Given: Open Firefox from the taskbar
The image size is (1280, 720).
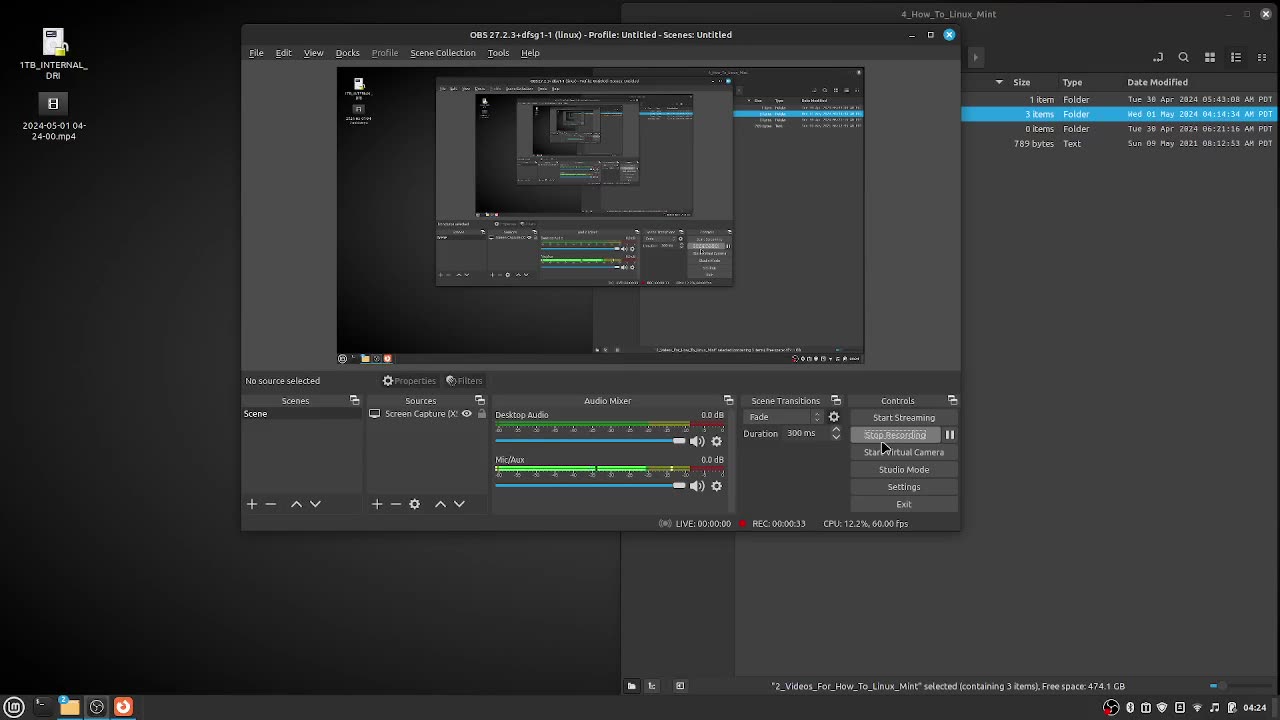Looking at the screenshot, I should point(123,707).
